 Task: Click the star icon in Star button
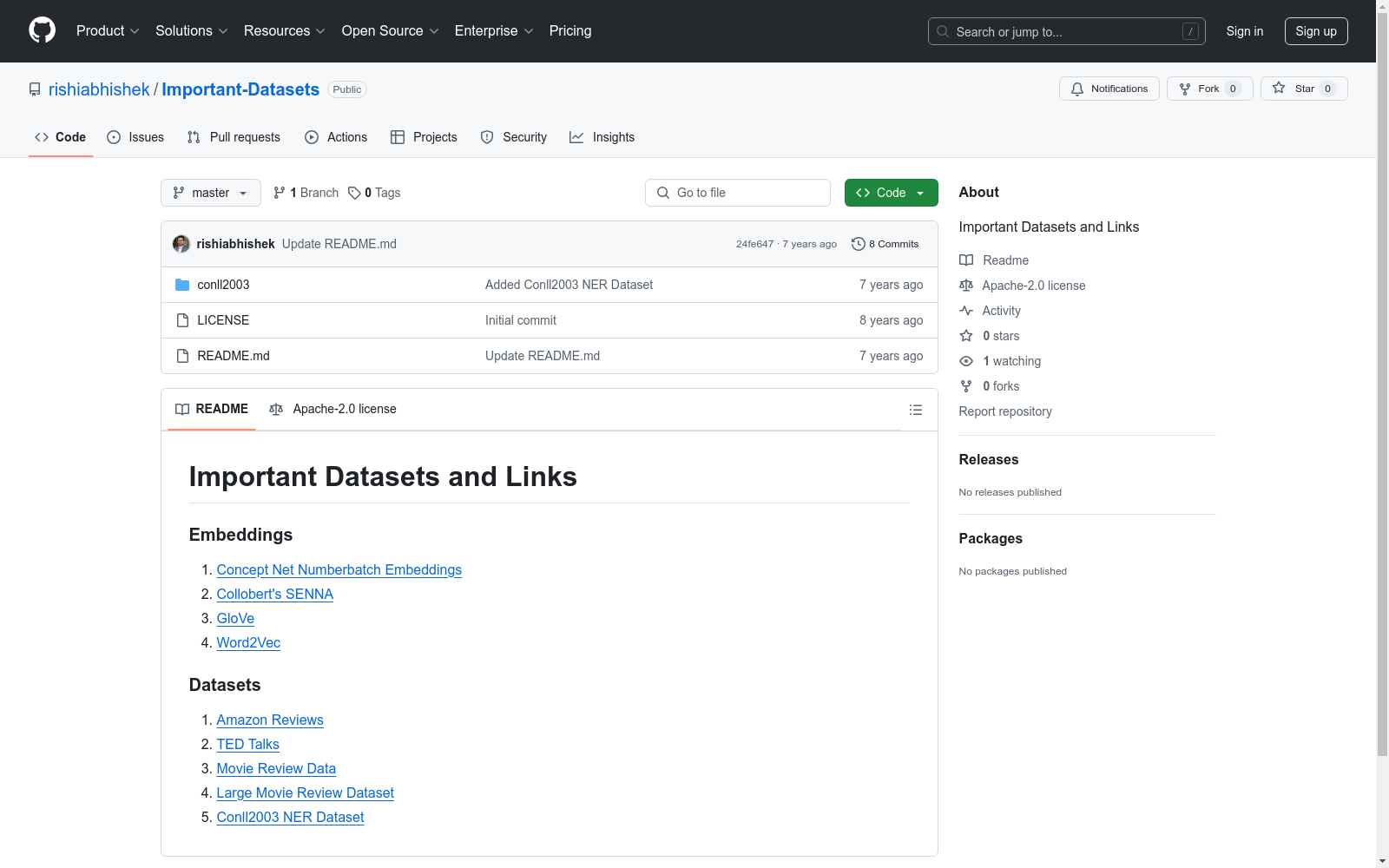click(x=1279, y=88)
